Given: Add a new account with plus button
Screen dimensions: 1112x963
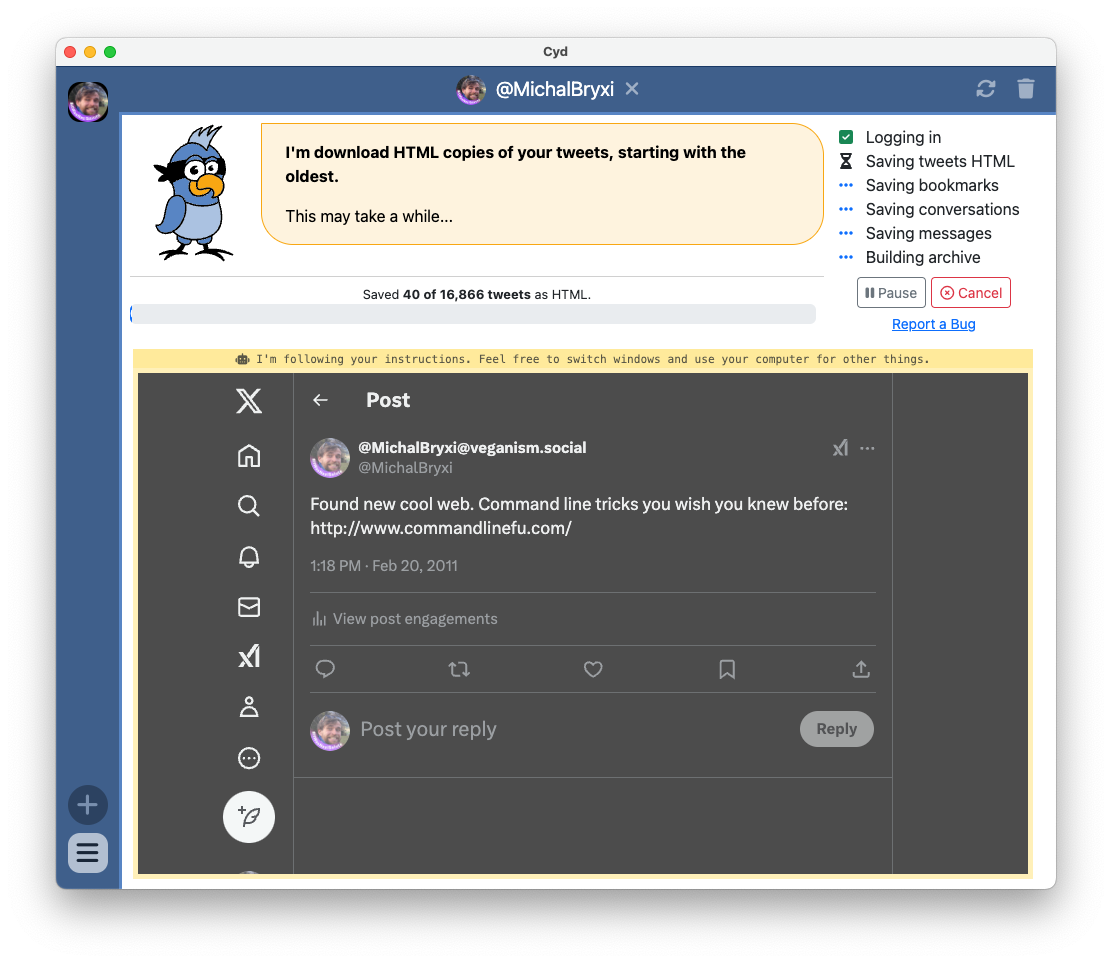Looking at the screenshot, I should (88, 805).
